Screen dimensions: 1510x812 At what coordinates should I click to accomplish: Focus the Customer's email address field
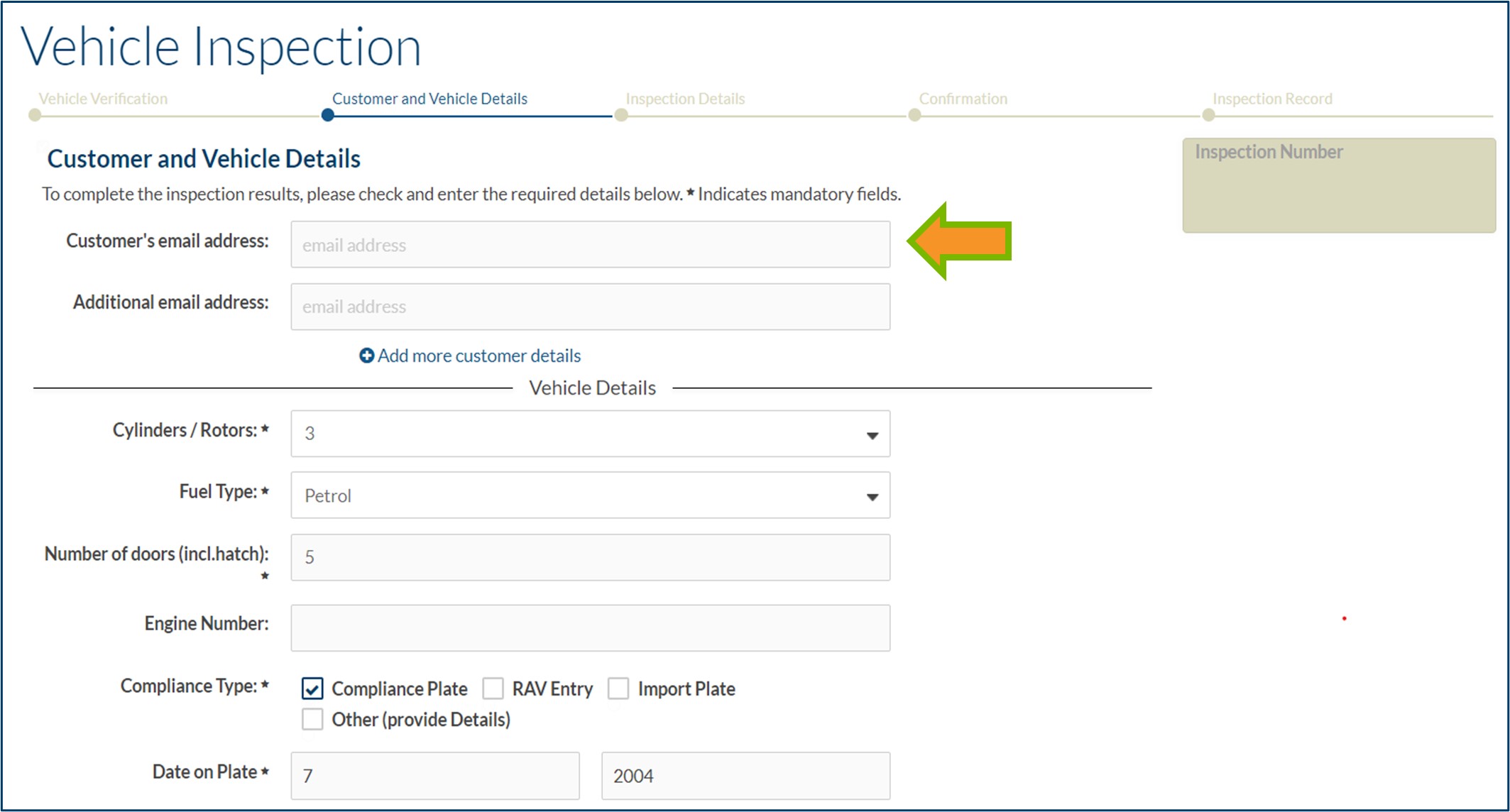point(590,245)
